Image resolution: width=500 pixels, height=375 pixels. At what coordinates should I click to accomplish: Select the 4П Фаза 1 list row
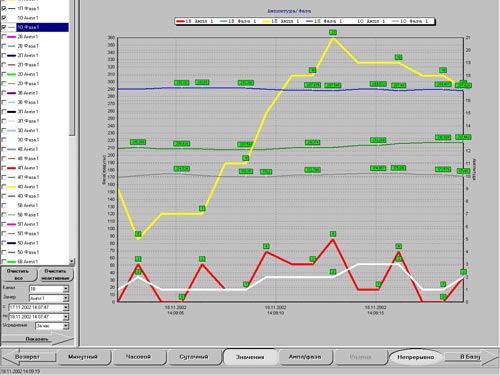tap(35, 177)
